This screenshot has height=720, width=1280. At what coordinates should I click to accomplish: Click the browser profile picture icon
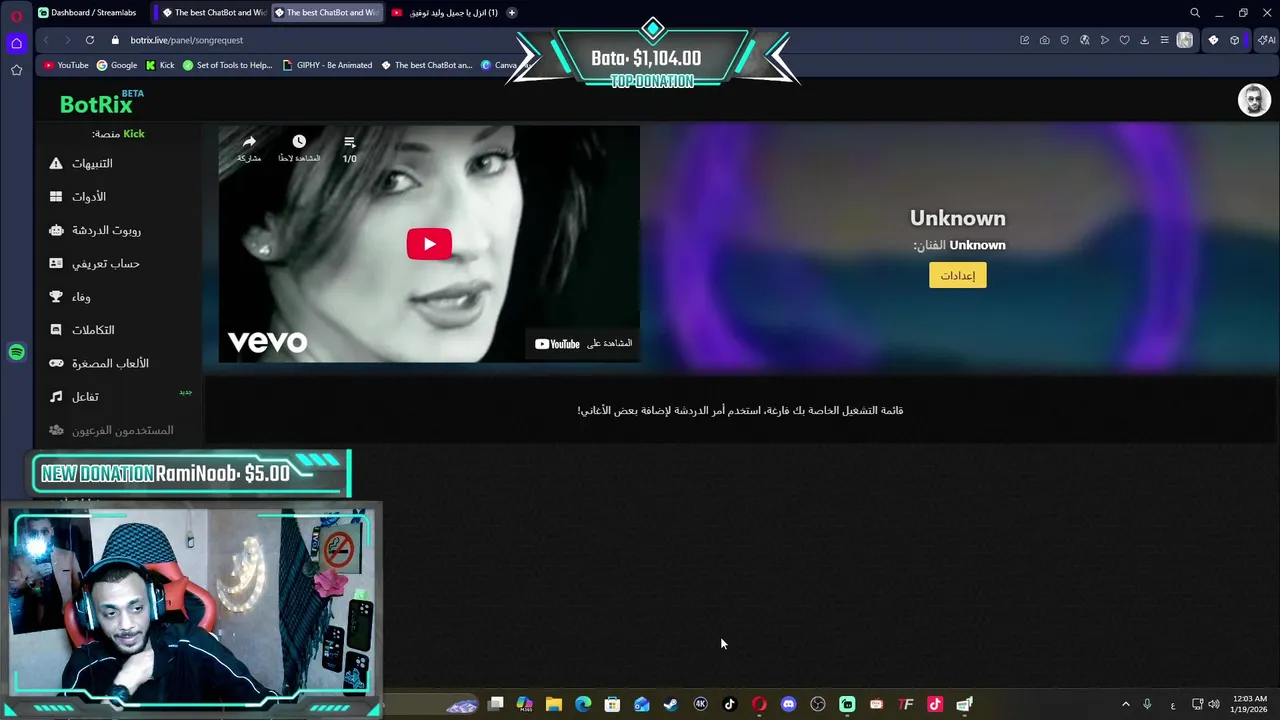pos(1185,40)
